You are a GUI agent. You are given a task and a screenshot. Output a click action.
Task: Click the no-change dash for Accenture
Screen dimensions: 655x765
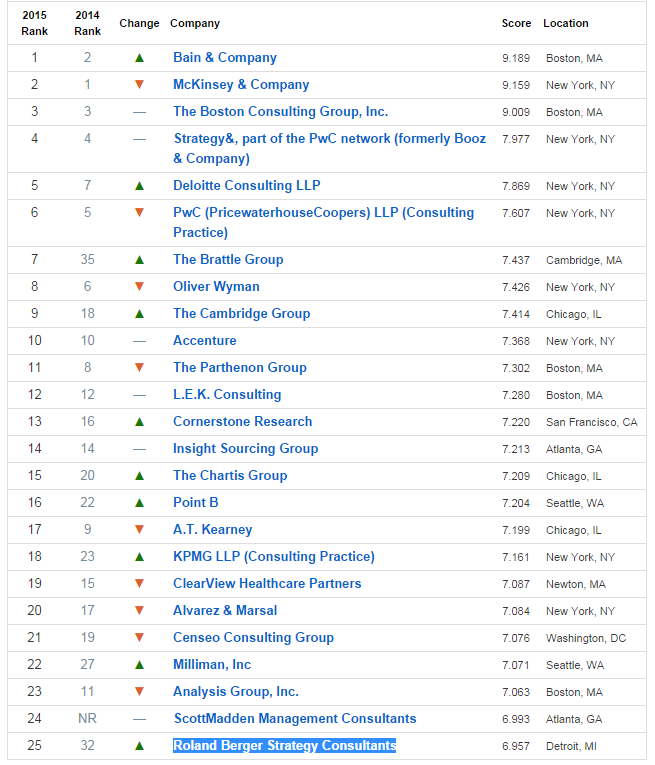click(139, 342)
